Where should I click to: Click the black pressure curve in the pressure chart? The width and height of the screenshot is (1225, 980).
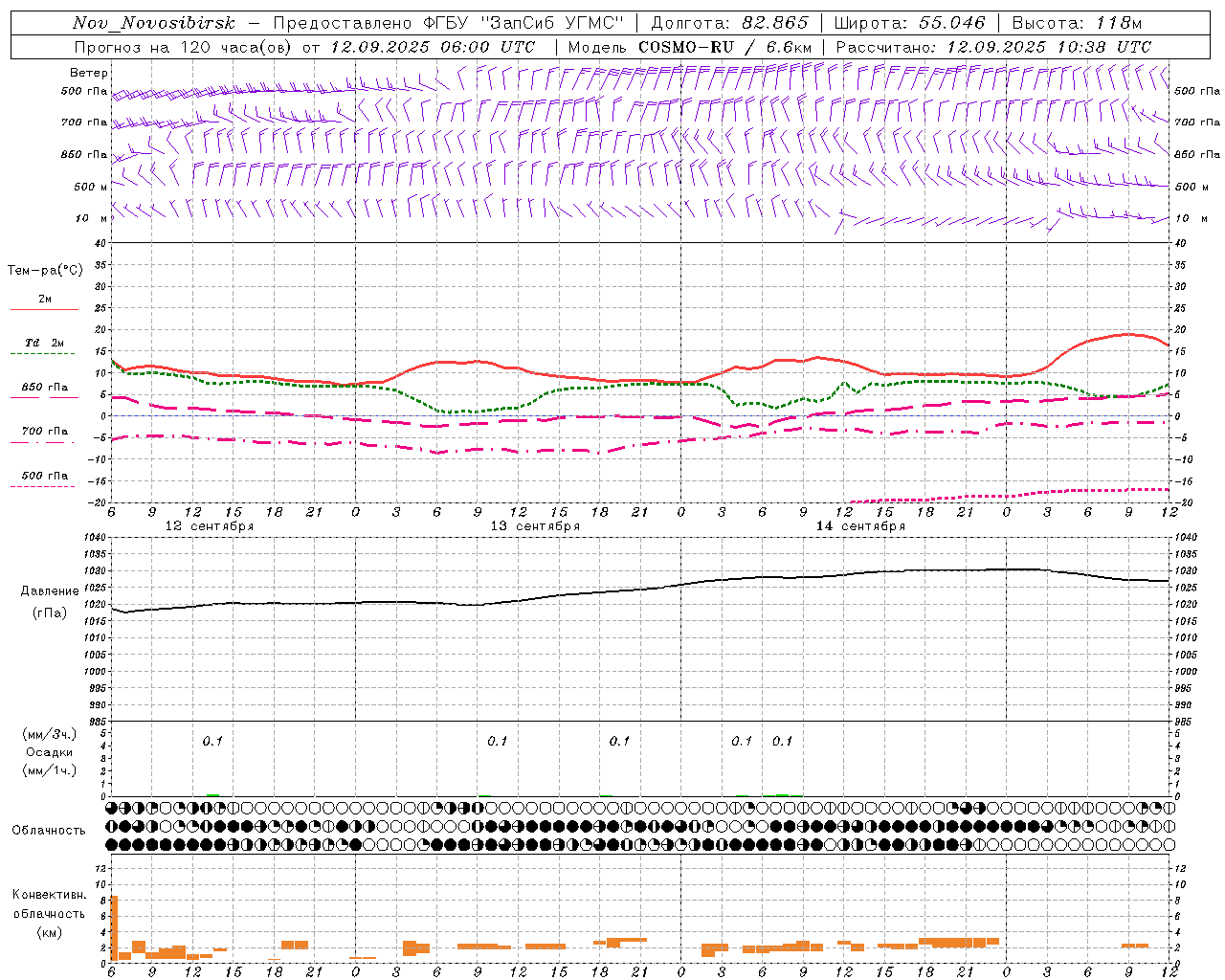click(x=641, y=590)
